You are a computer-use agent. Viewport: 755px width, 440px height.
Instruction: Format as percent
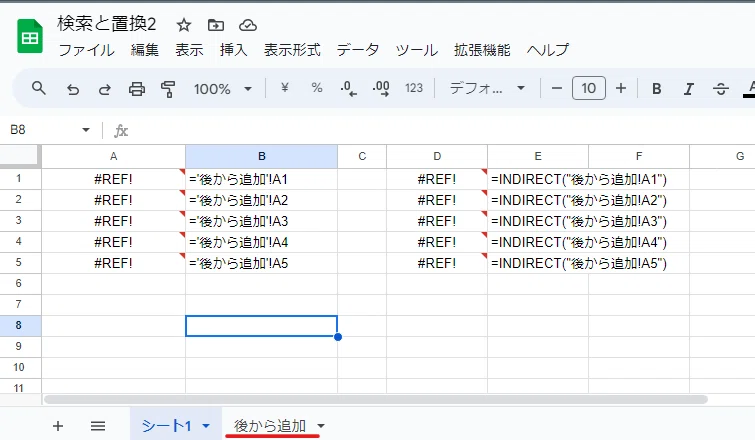316,88
